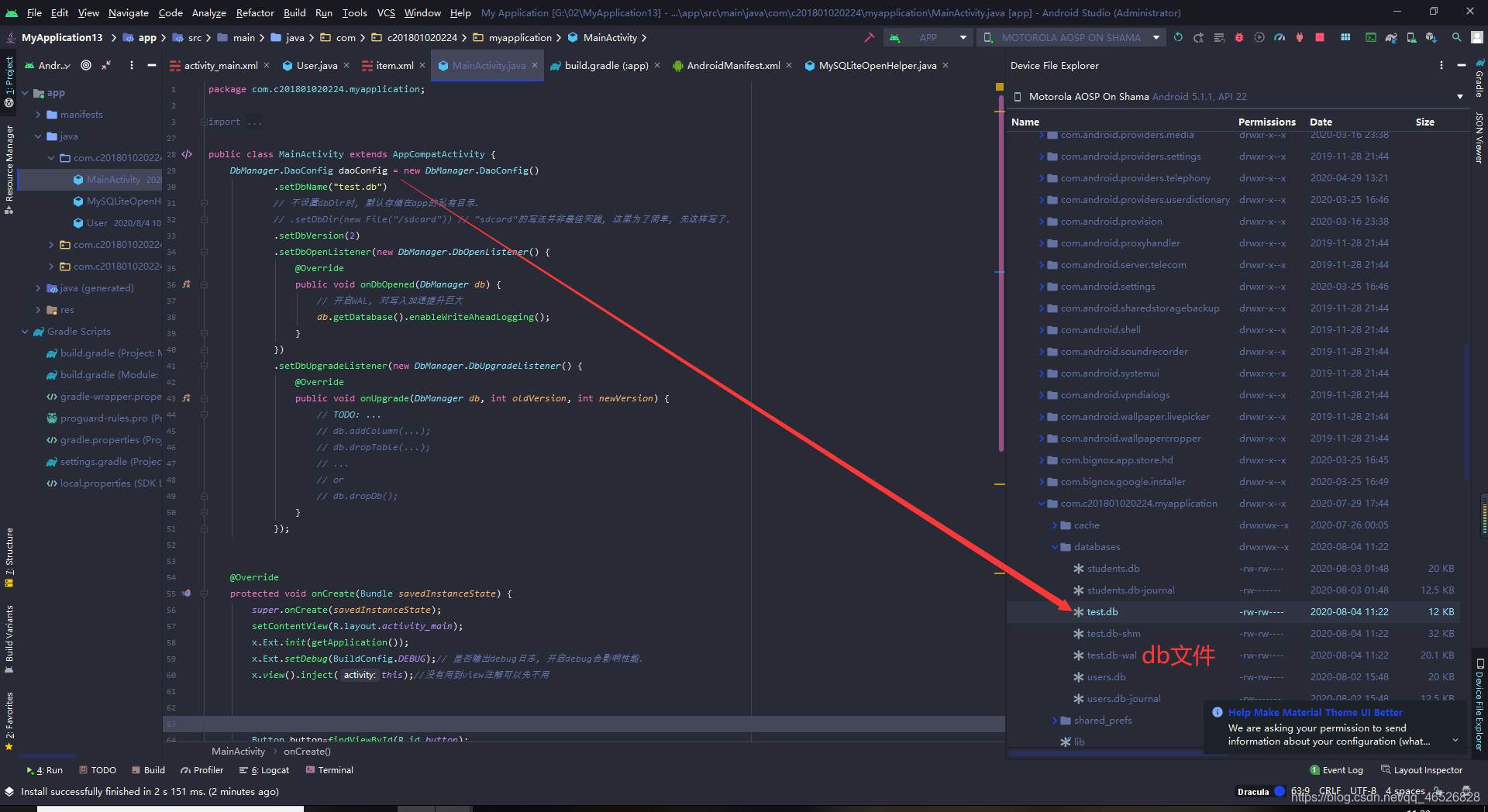This screenshot has height=812, width=1488.
Task: Open Device File Explorer options menu
Action: point(1441,66)
